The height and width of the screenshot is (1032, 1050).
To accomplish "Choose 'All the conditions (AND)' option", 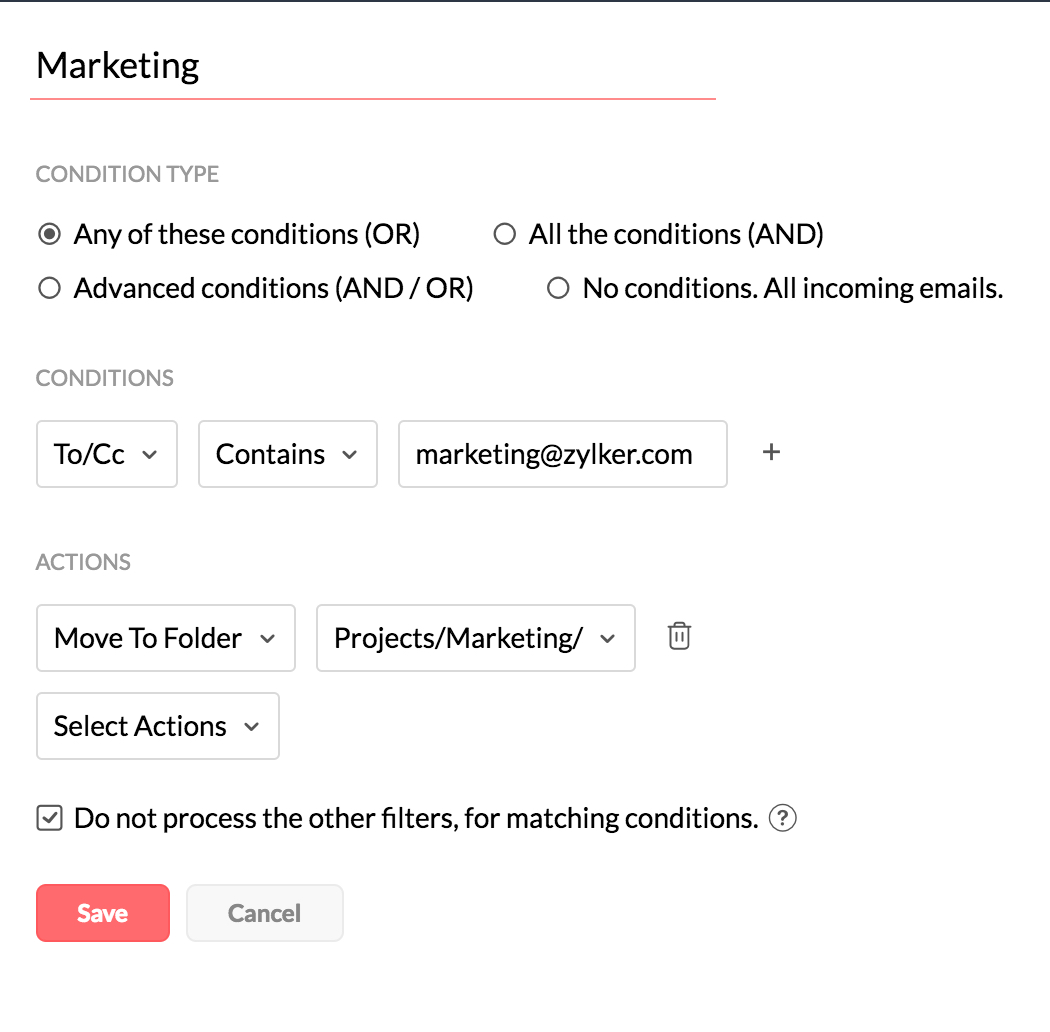I will click(x=505, y=235).
